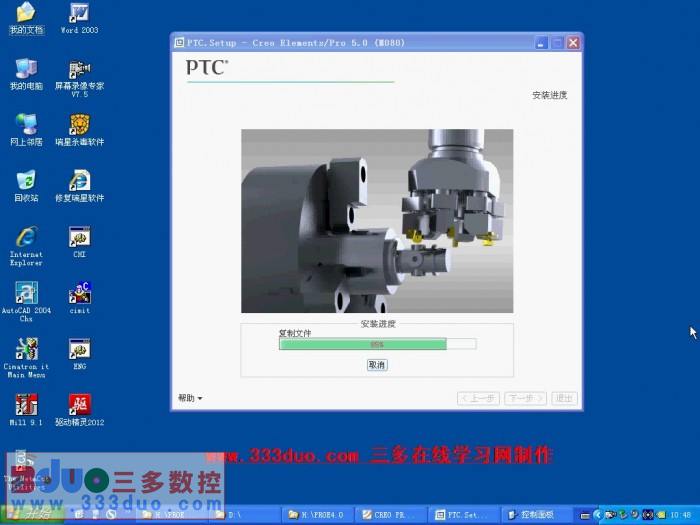Click the greyed-out 下一步 button
Viewport: 700px width, 525px height.
(x=525, y=398)
